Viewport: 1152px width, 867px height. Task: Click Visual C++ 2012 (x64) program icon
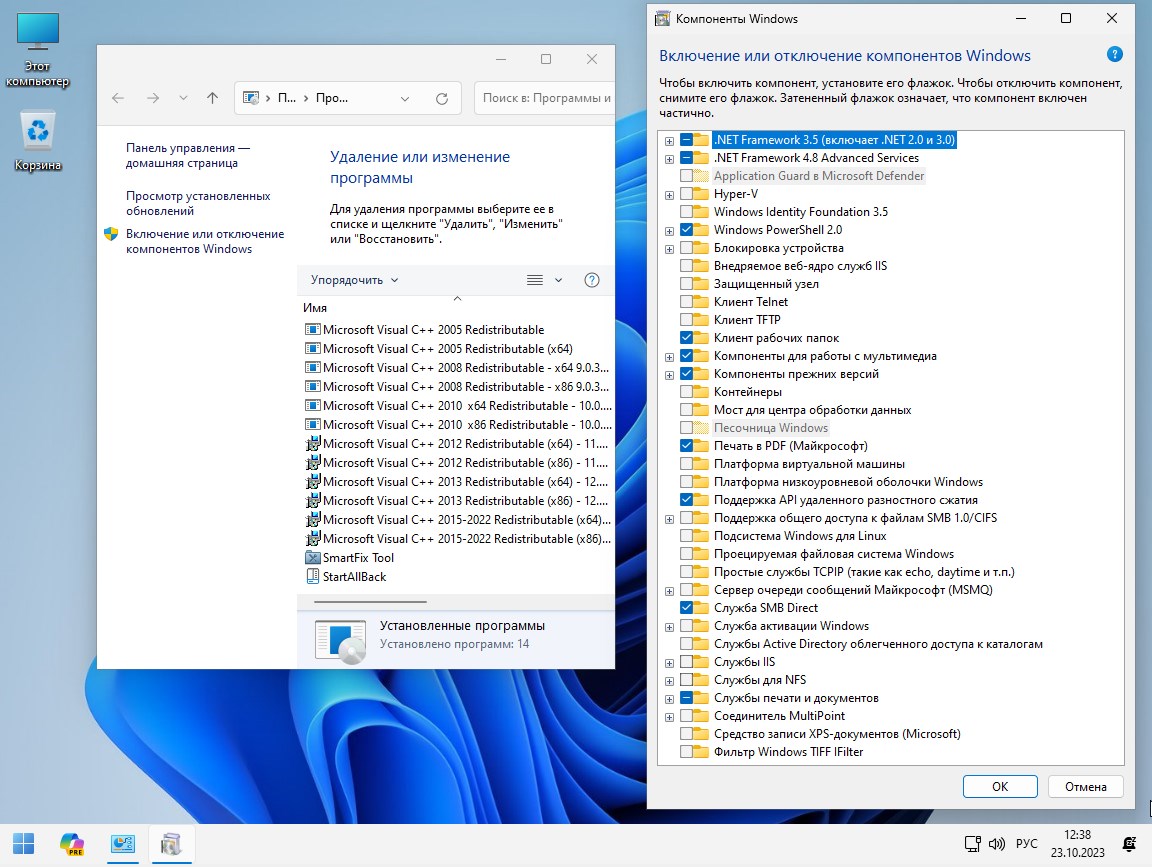point(312,444)
